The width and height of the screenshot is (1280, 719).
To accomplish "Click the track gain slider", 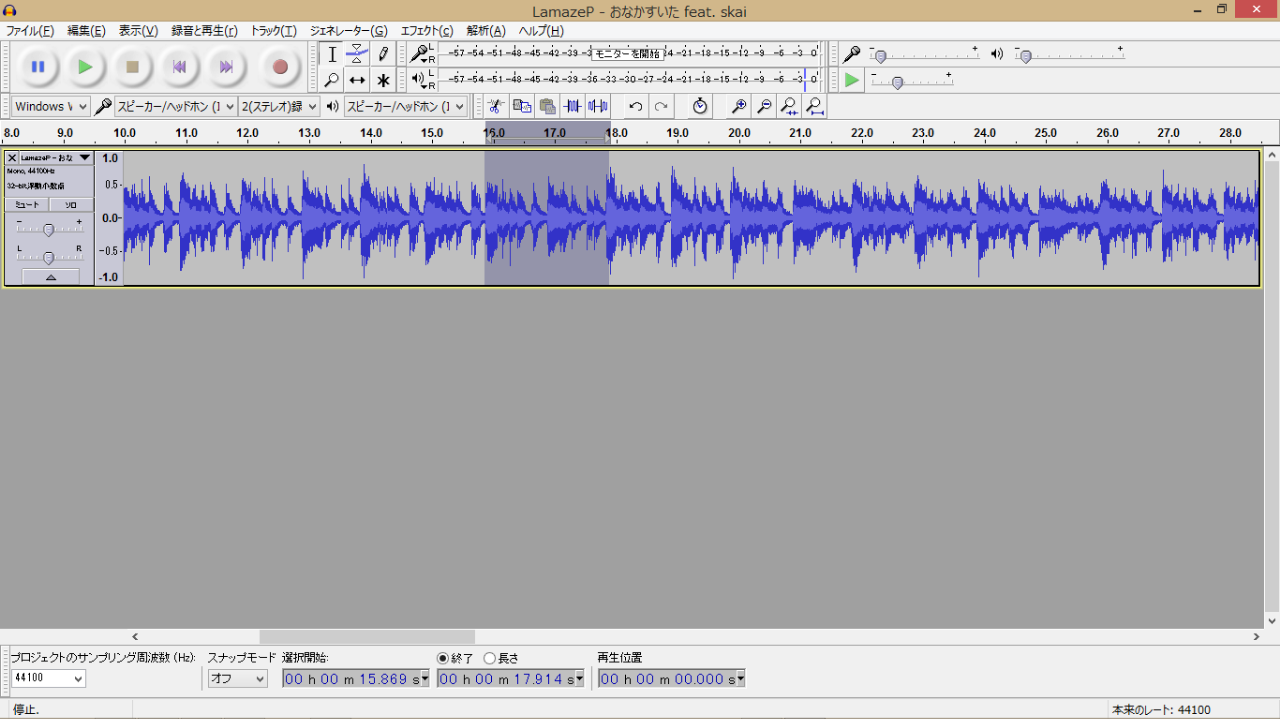I will pyautogui.click(x=48, y=230).
